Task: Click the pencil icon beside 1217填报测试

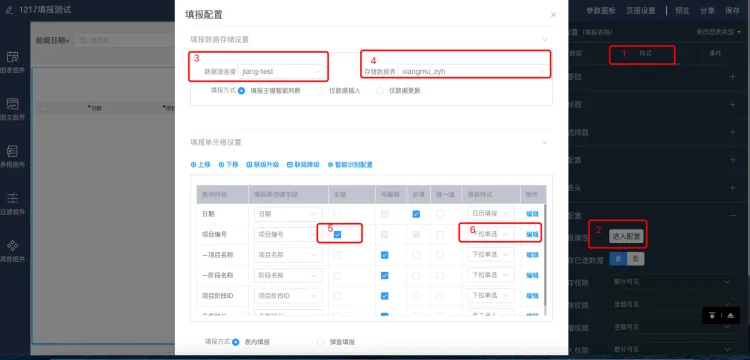Action: 9,10
